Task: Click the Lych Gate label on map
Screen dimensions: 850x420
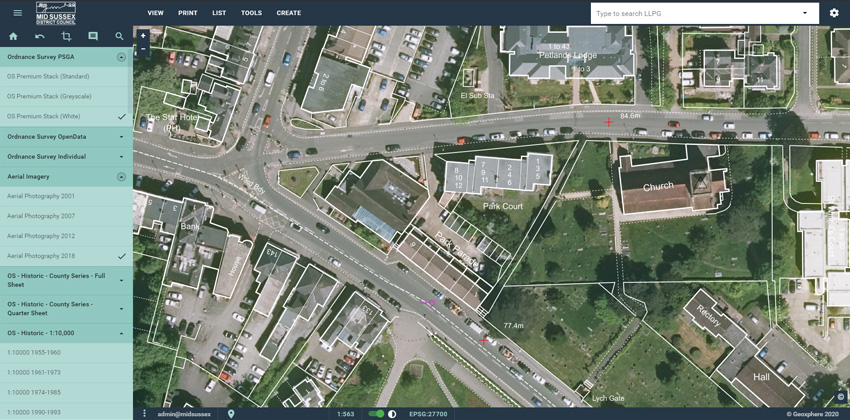Action: click(608, 398)
